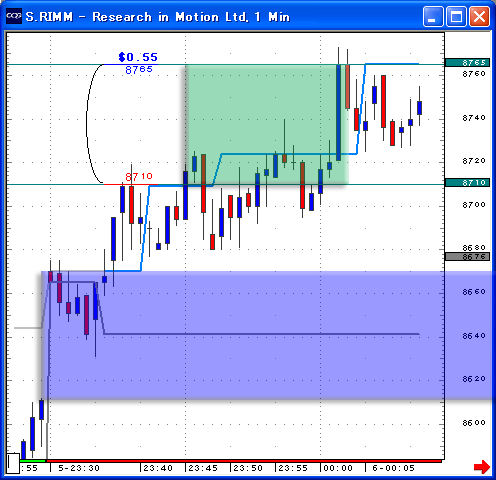
Task: Click the 8765 price marker on scale
Action: [467, 62]
